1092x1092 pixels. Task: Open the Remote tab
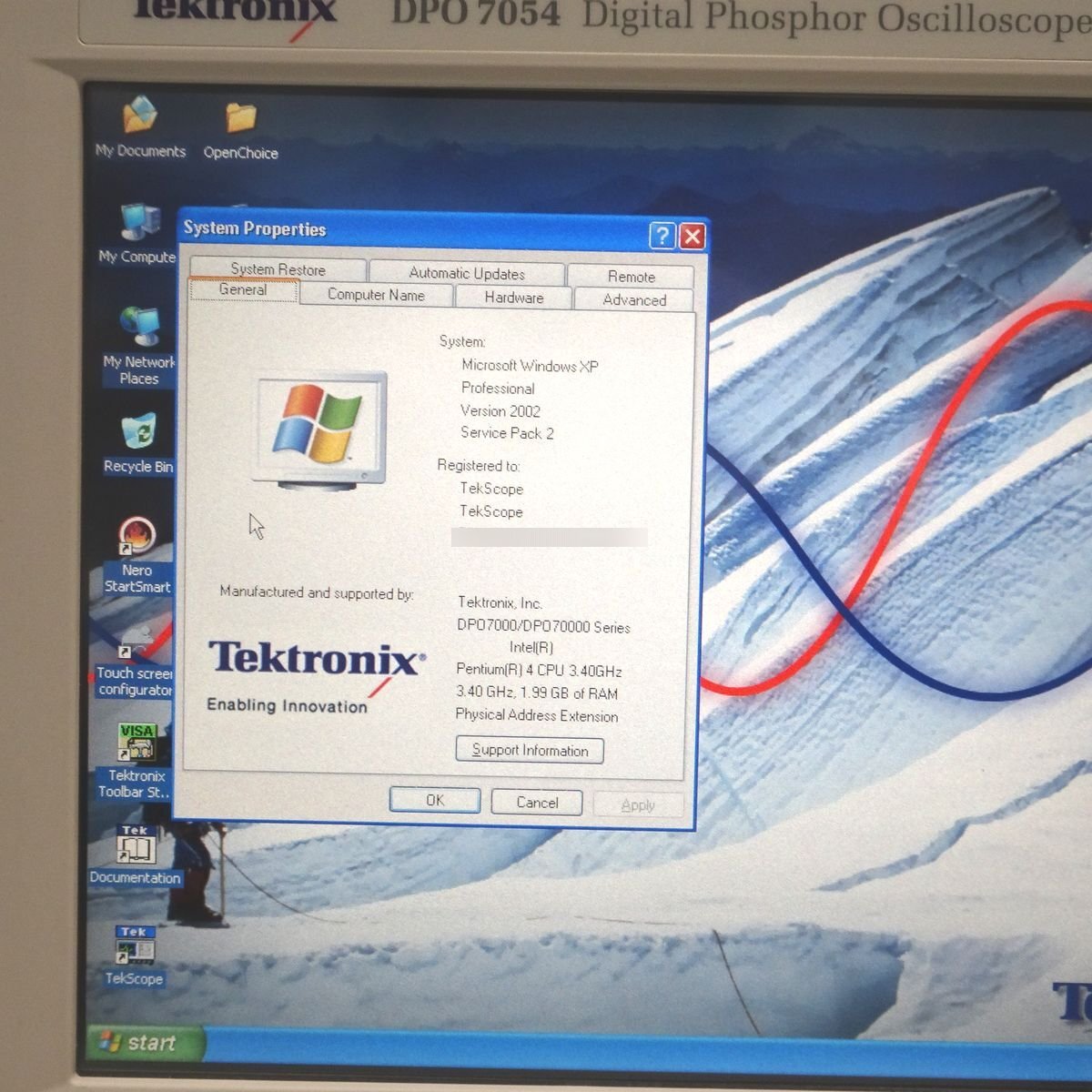(x=631, y=277)
